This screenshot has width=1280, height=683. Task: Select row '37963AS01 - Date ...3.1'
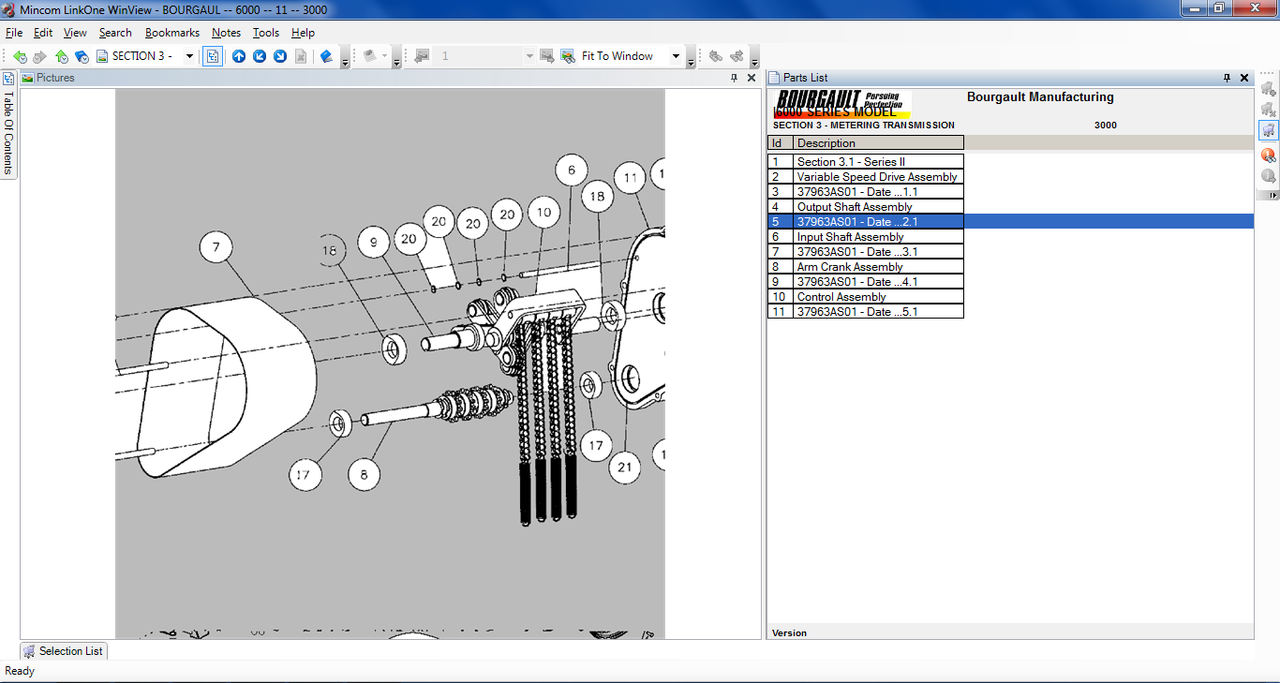point(866,252)
